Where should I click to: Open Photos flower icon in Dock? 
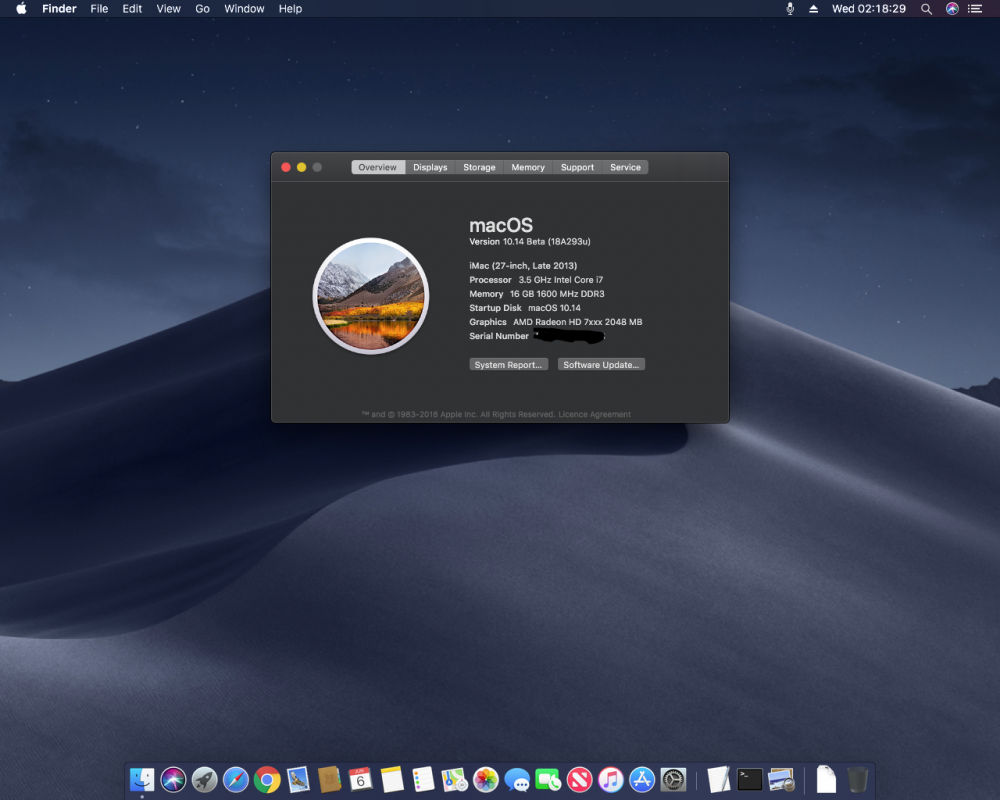[485, 780]
